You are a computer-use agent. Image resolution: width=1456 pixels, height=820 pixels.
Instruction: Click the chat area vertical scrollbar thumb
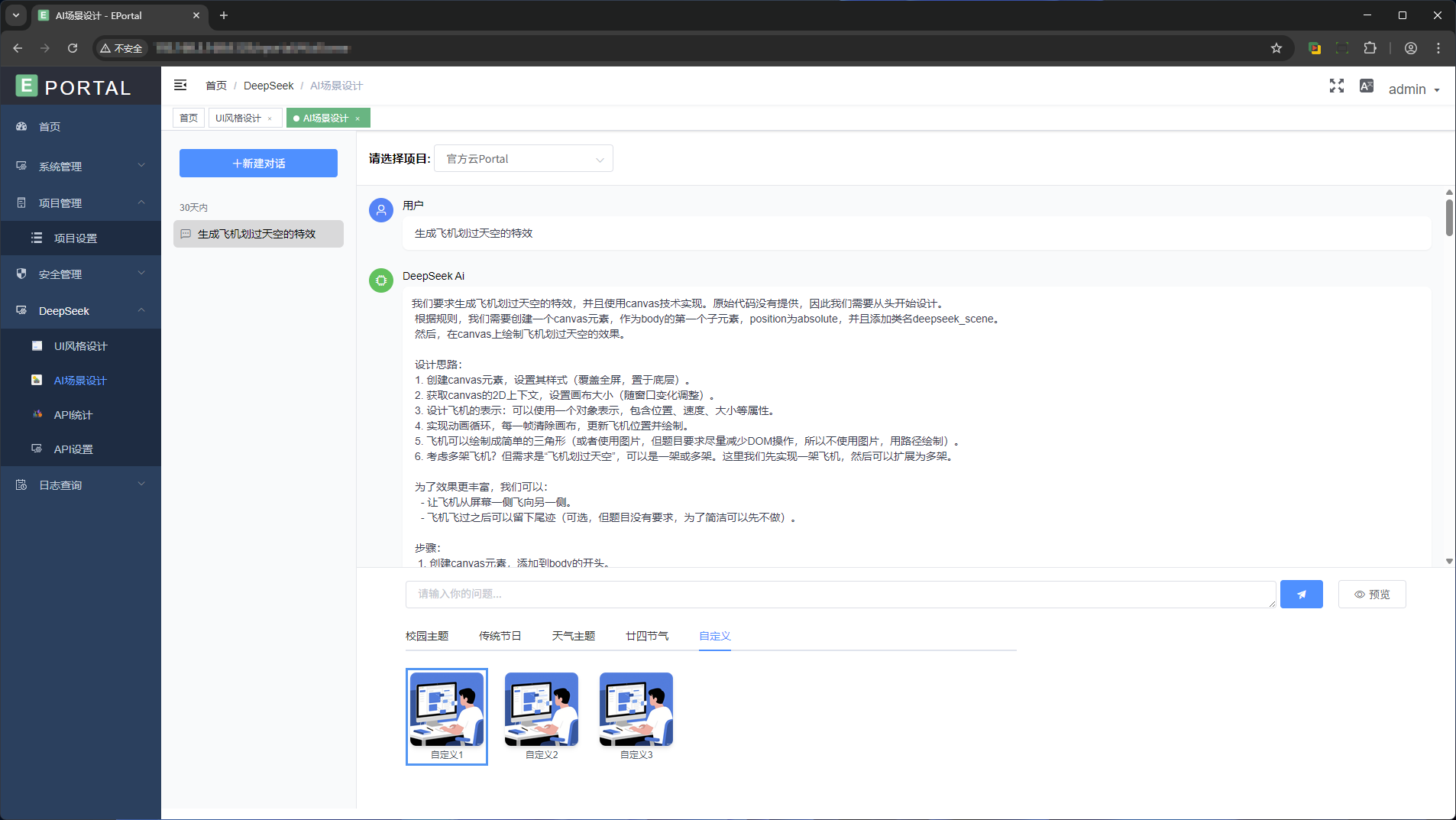1449,217
